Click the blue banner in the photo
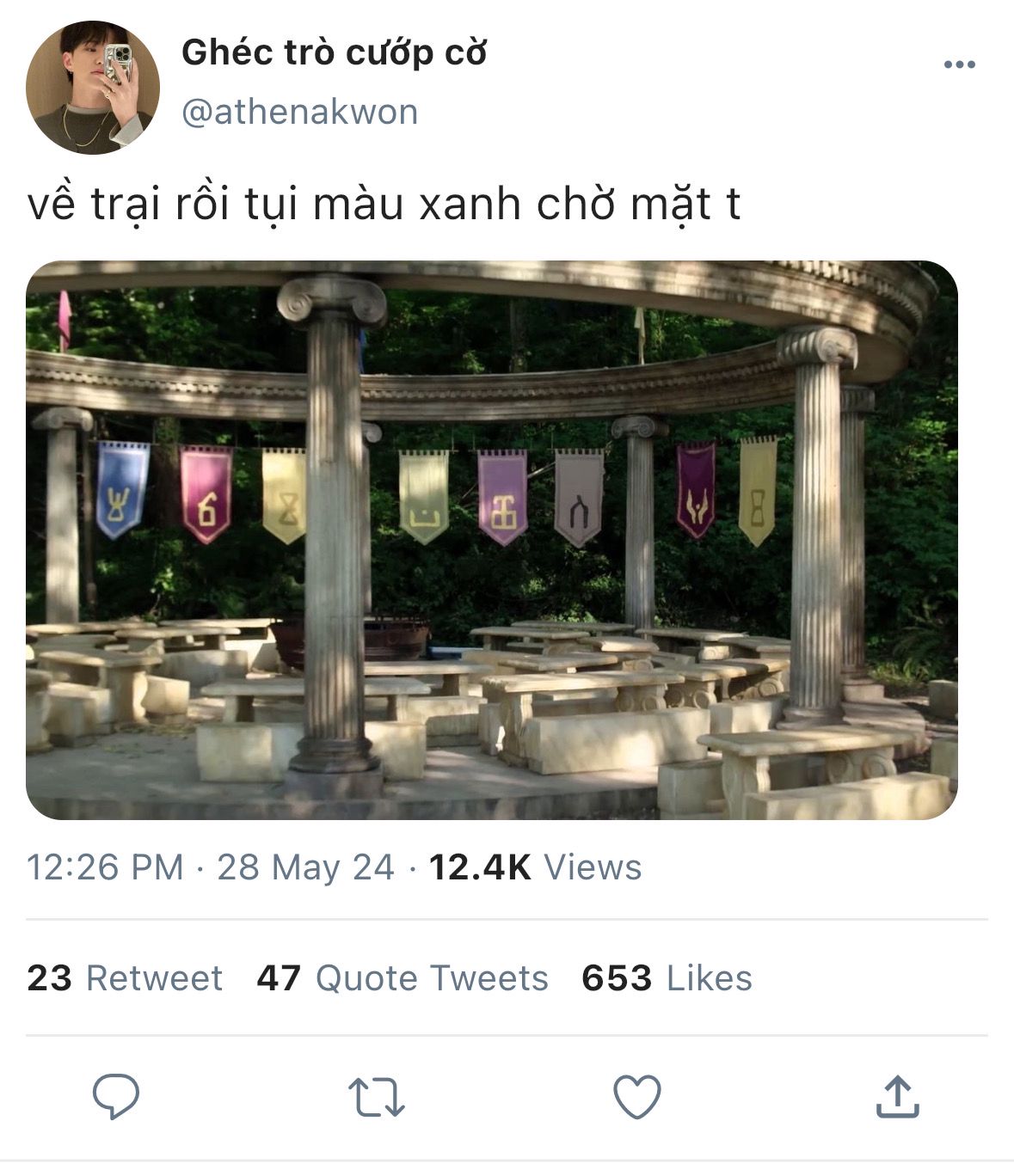Image resolution: width=1014 pixels, height=1176 pixels. click(x=122, y=488)
